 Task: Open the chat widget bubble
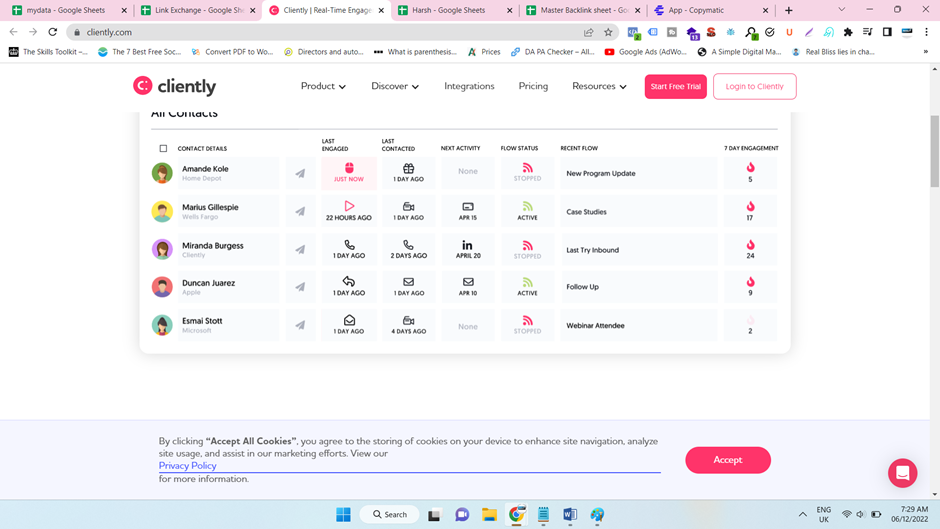pos(902,473)
